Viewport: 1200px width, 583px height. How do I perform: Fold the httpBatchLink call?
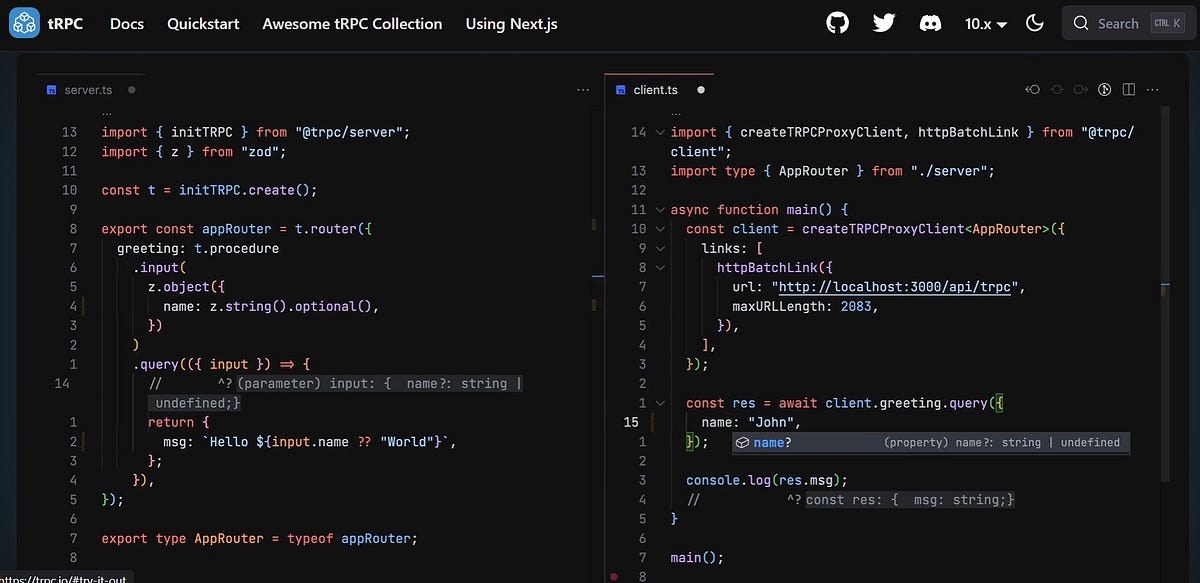click(x=659, y=268)
